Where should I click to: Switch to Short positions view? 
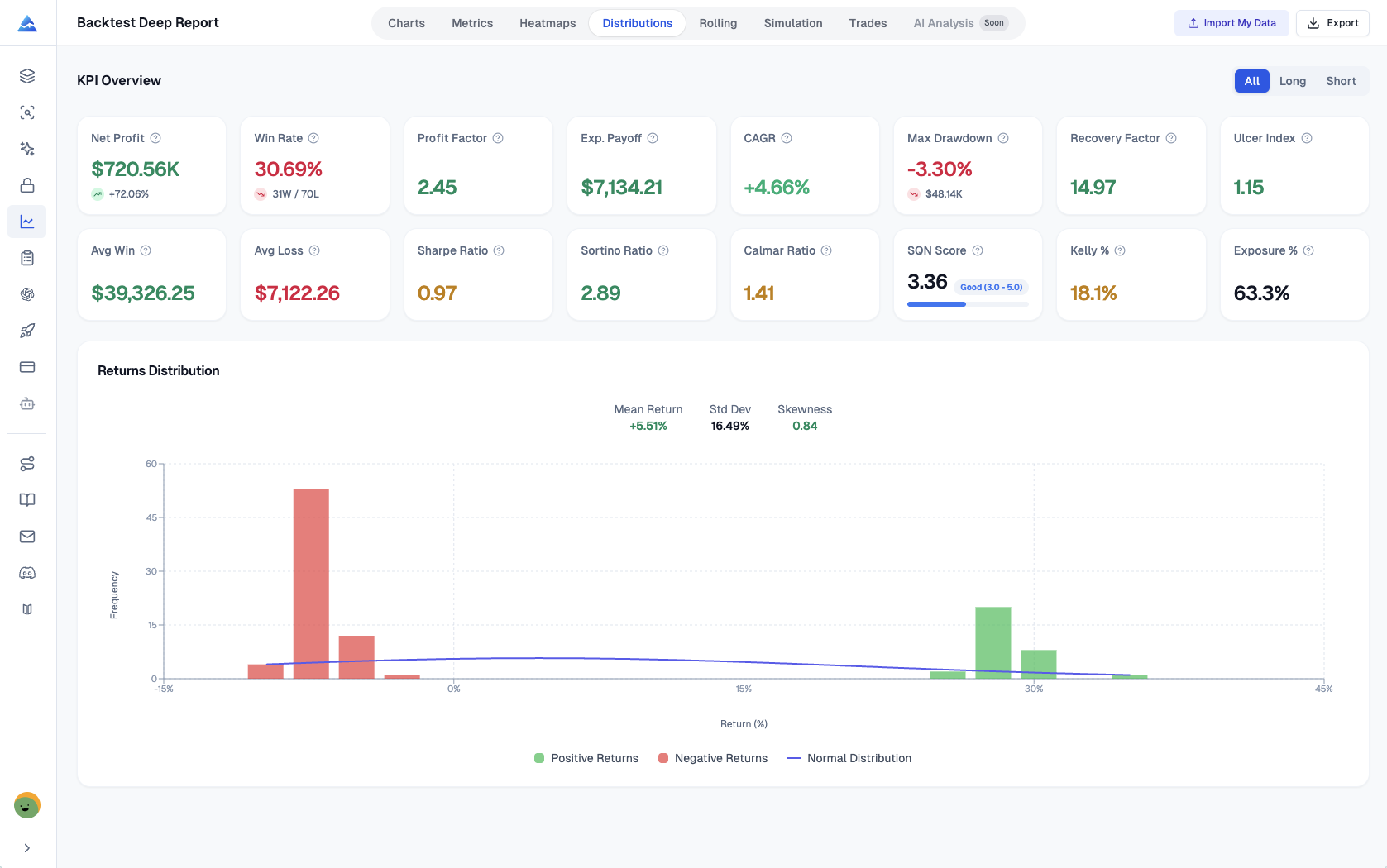click(x=1340, y=80)
